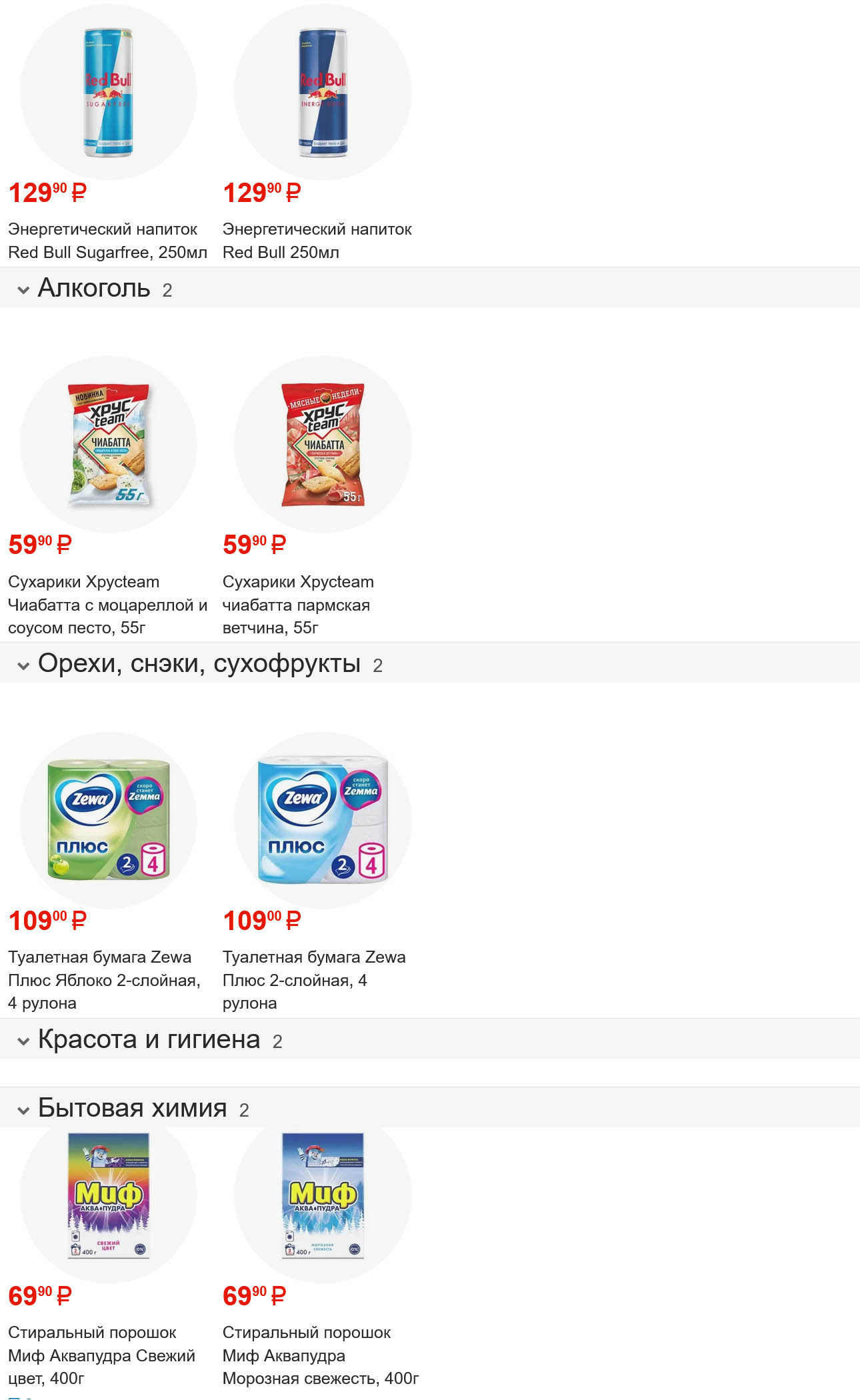860x1400 pixels.
Task: Click the Хрусteam моцарелла песто pack image
Action: click(x=109, y=445)
